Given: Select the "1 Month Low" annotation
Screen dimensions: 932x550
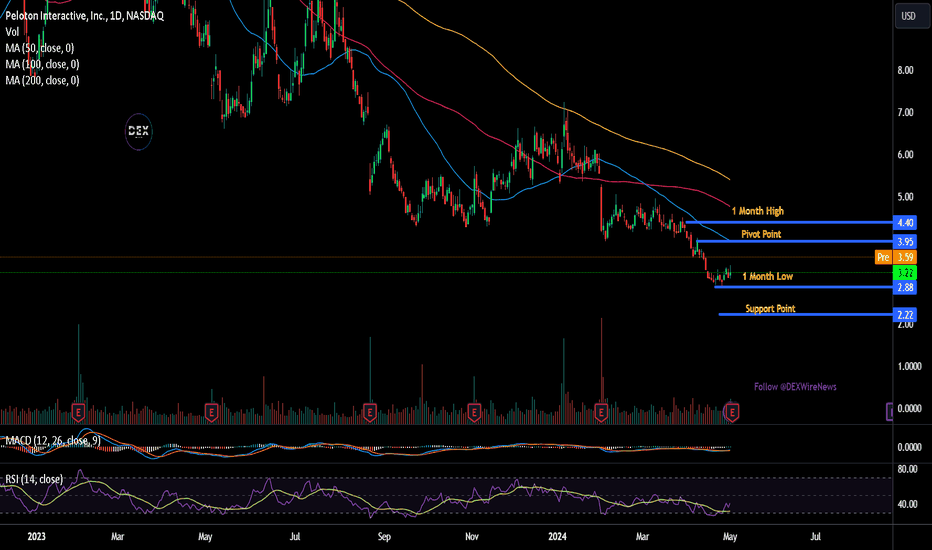Looking at the screenshot, I should [x=767, y=276].
